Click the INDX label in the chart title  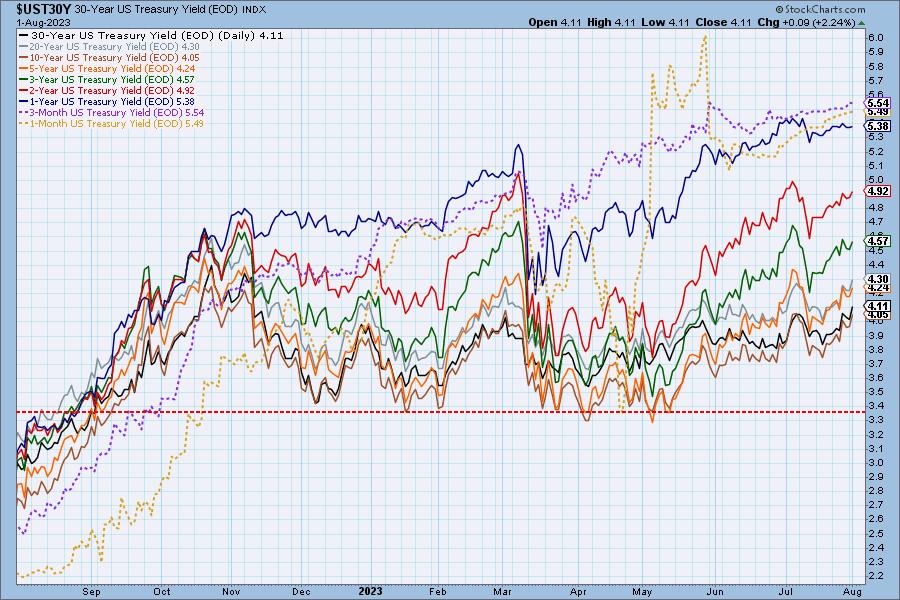tap(254, 10)
